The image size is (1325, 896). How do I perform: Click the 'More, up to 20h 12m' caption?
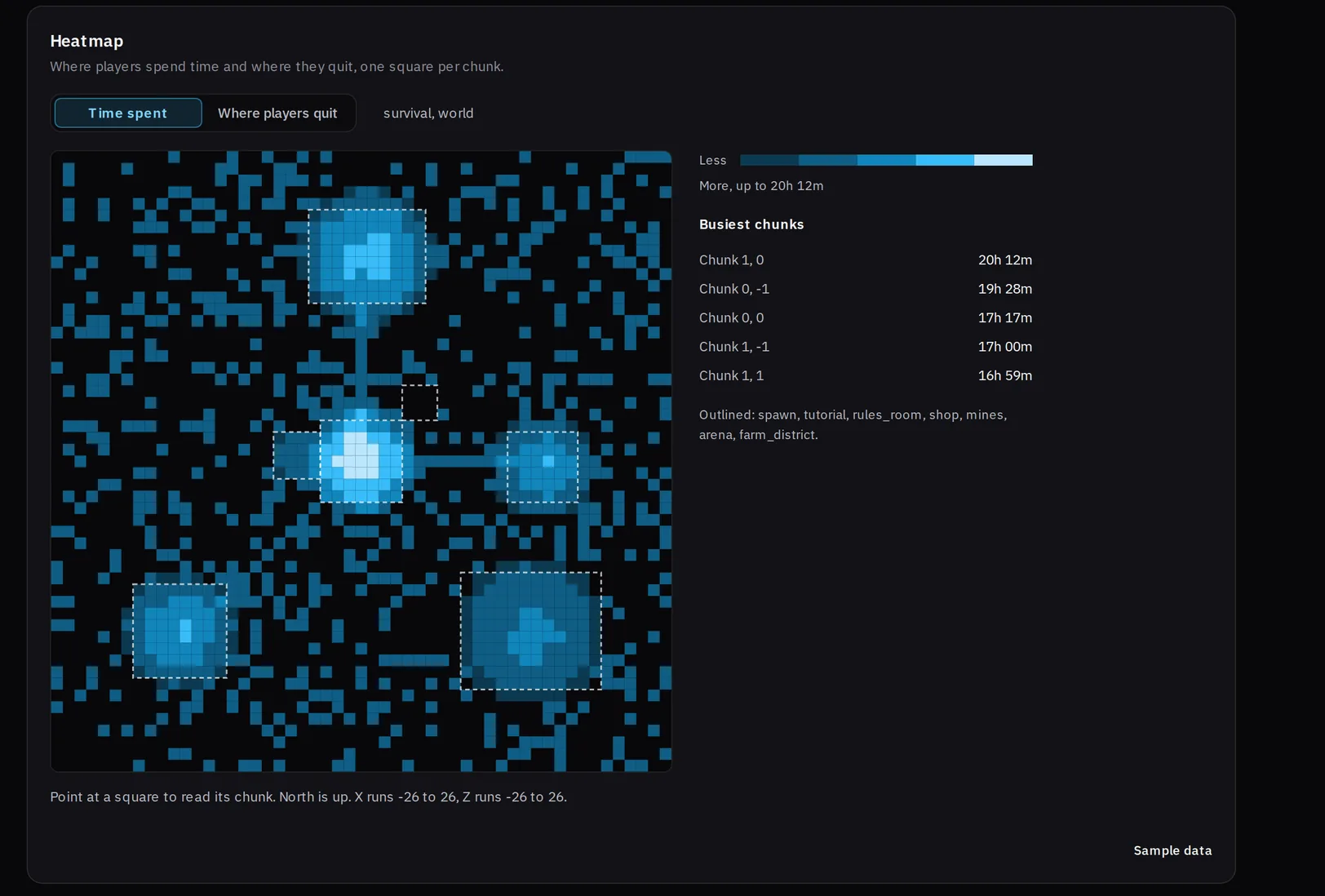pyautogui.click(x=761, y=186)
